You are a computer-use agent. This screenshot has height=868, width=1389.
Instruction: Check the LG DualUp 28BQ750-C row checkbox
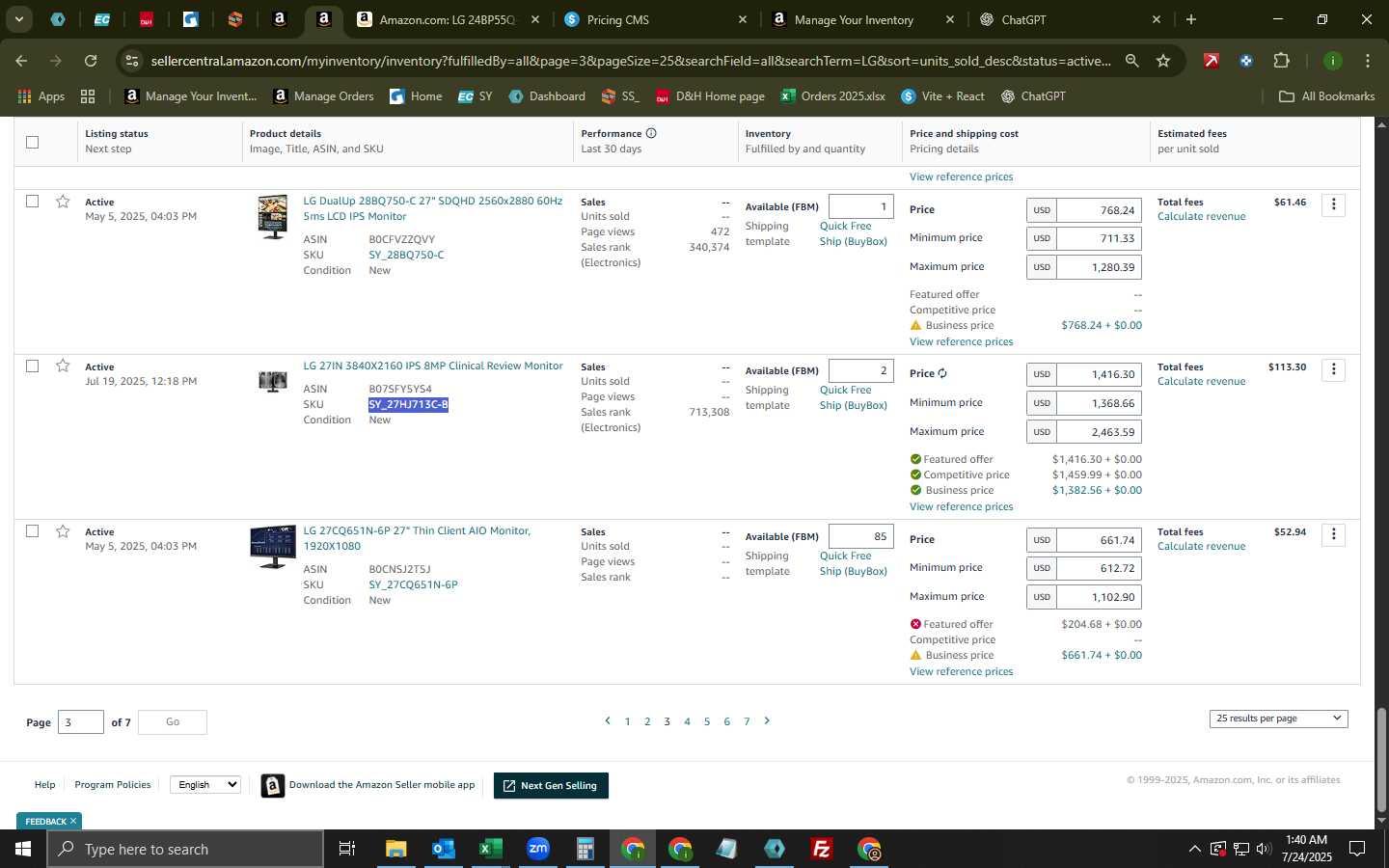click(32, 202)
